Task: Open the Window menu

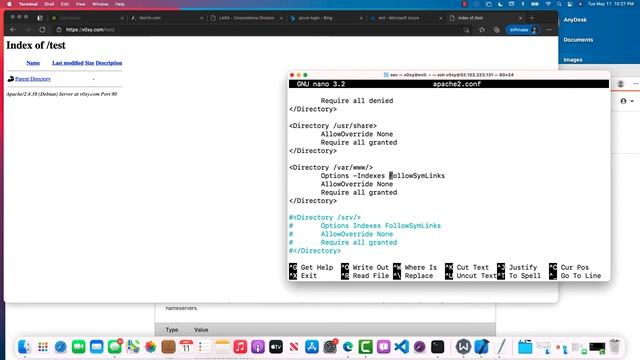Action: (x=100, y=4)
